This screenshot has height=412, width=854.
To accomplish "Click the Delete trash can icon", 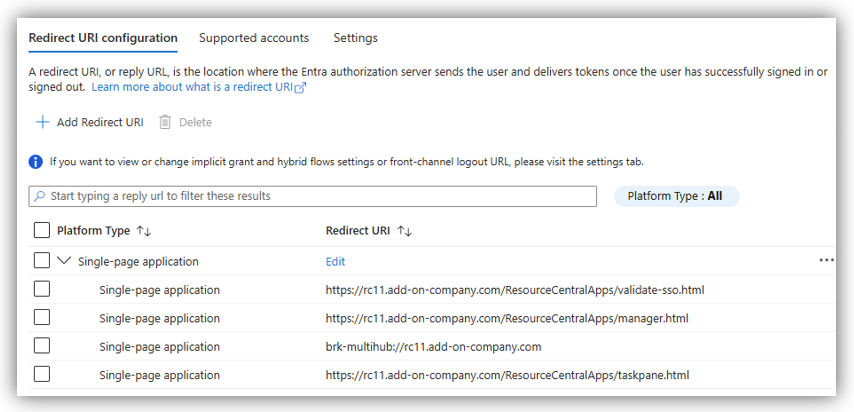I will [165, 122].
